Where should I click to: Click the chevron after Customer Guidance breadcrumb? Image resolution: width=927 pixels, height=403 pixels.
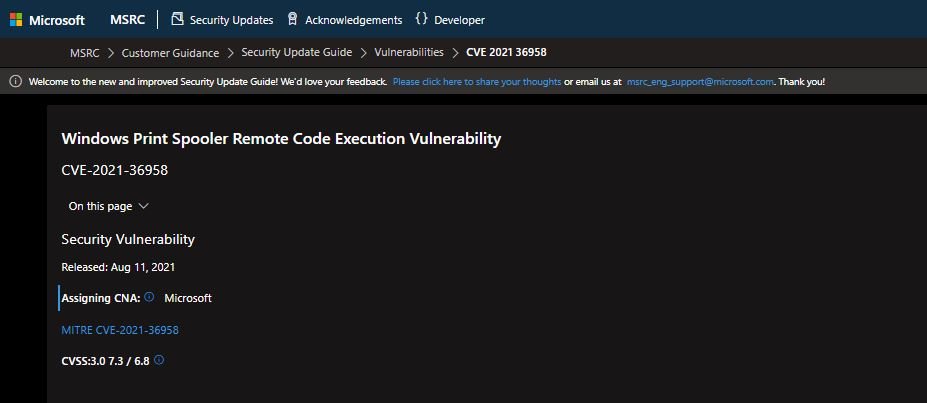[230, 53]
